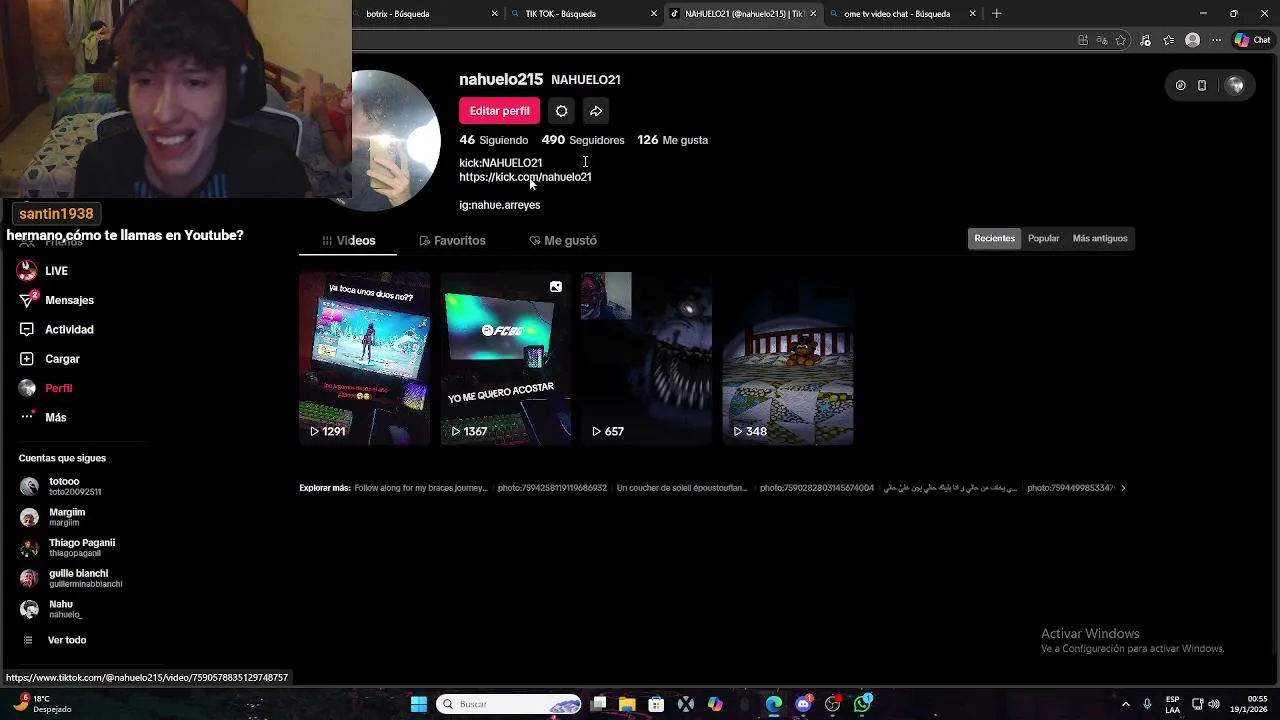Open the video with 1291 views

pyautogui.click(x=364, y=358)
